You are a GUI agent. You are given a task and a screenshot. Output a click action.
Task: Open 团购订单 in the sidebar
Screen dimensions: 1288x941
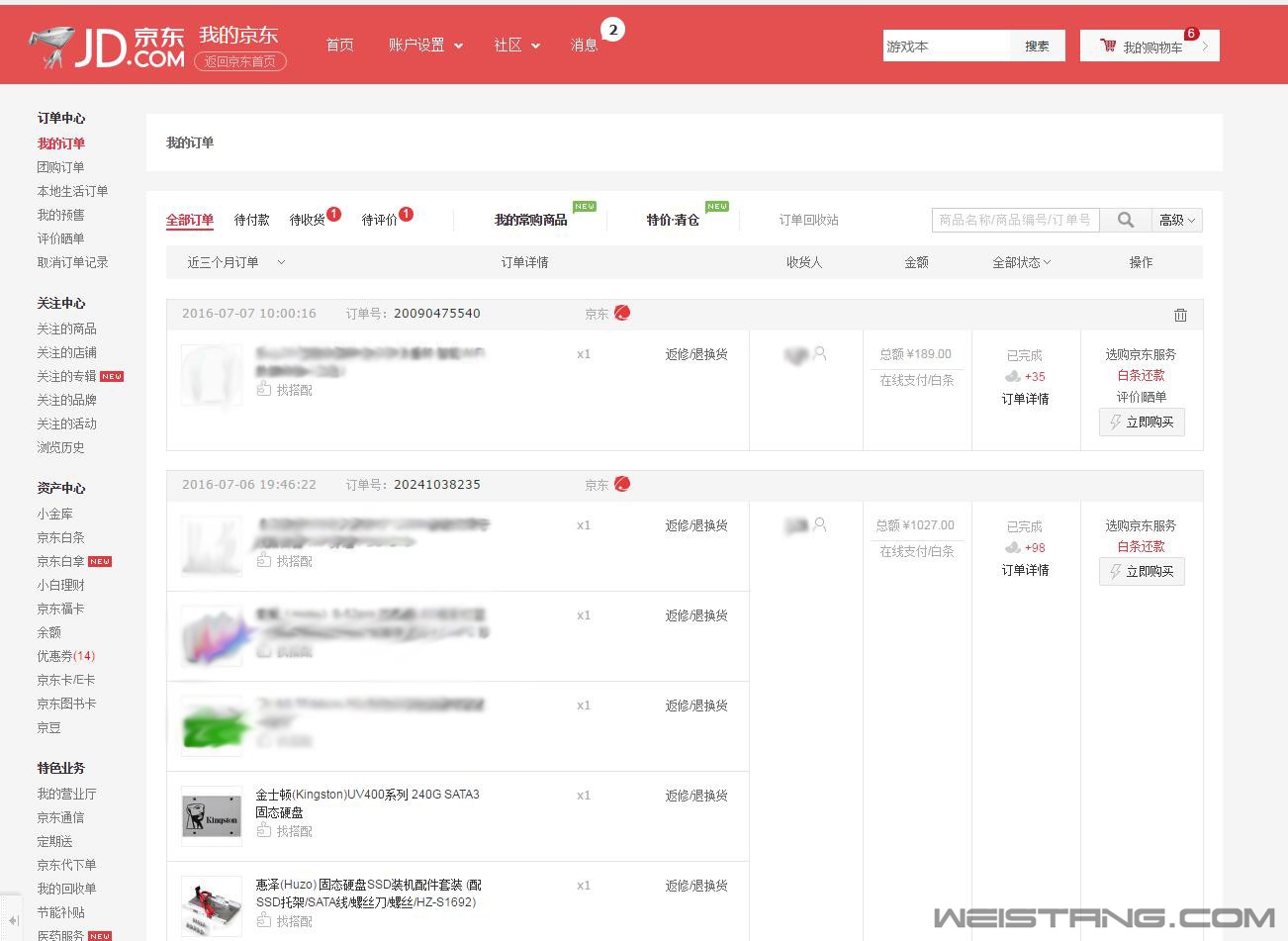click(x=61, y=167)
